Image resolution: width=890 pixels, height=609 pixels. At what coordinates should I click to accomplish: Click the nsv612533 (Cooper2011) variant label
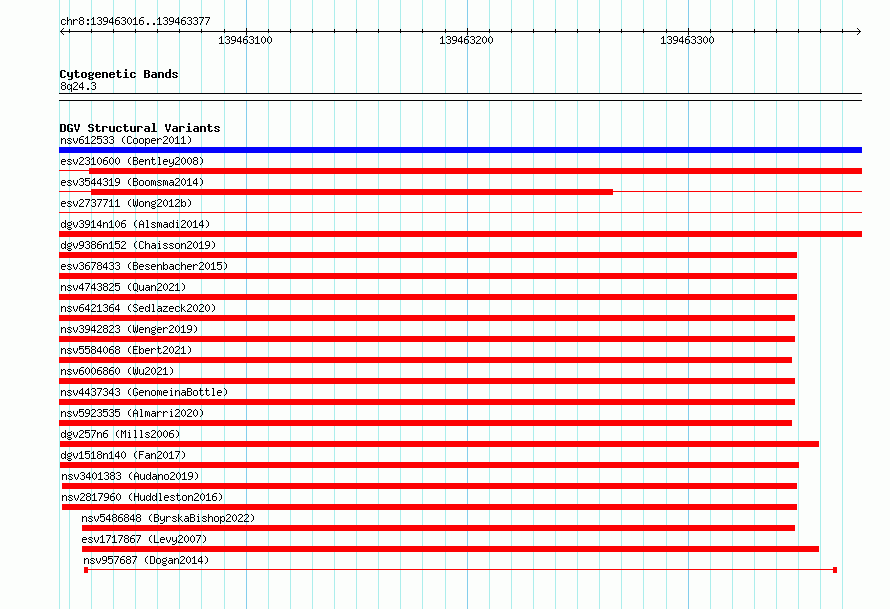point(126,140)
